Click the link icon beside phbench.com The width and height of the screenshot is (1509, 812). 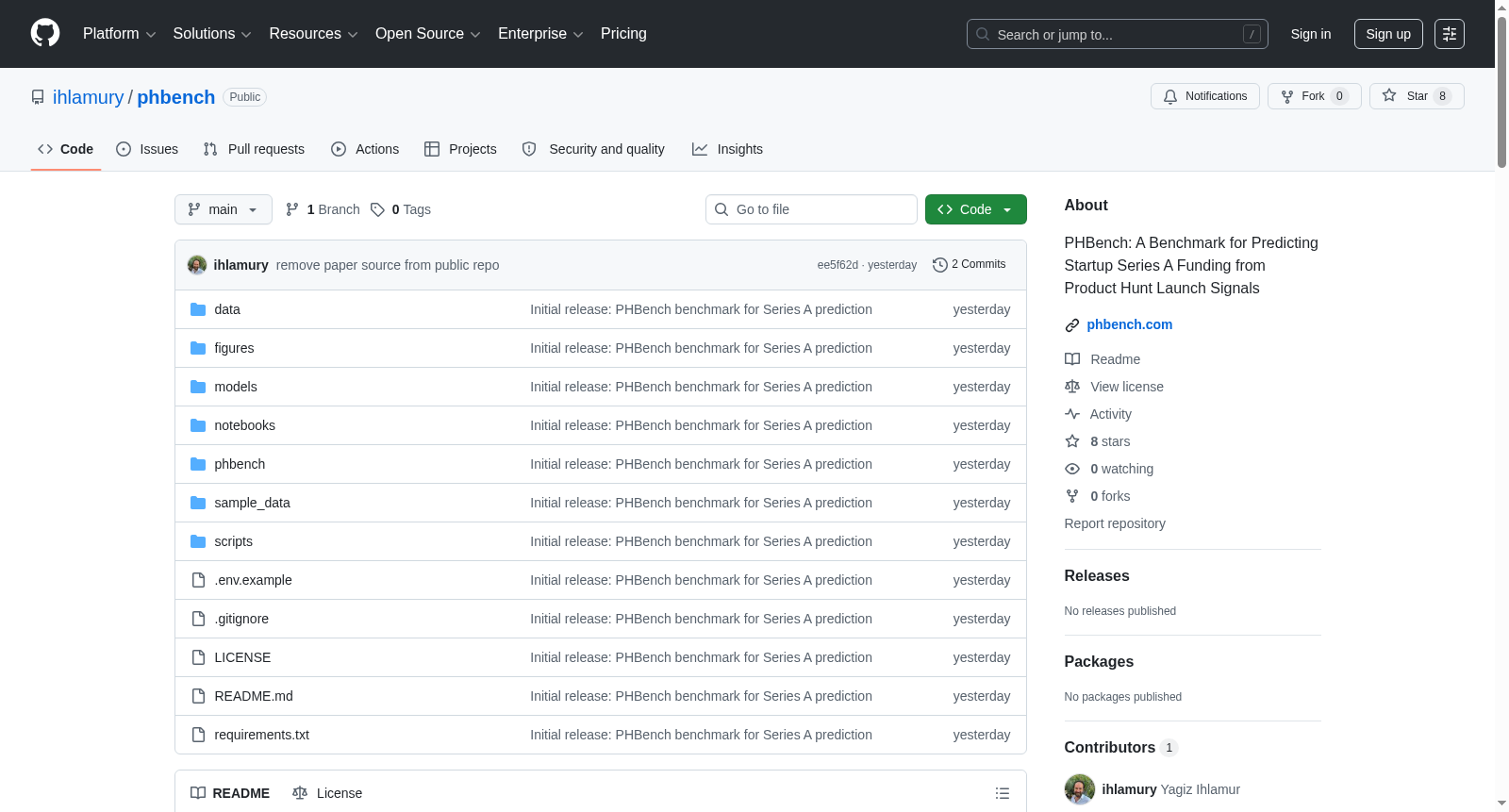1072,325
